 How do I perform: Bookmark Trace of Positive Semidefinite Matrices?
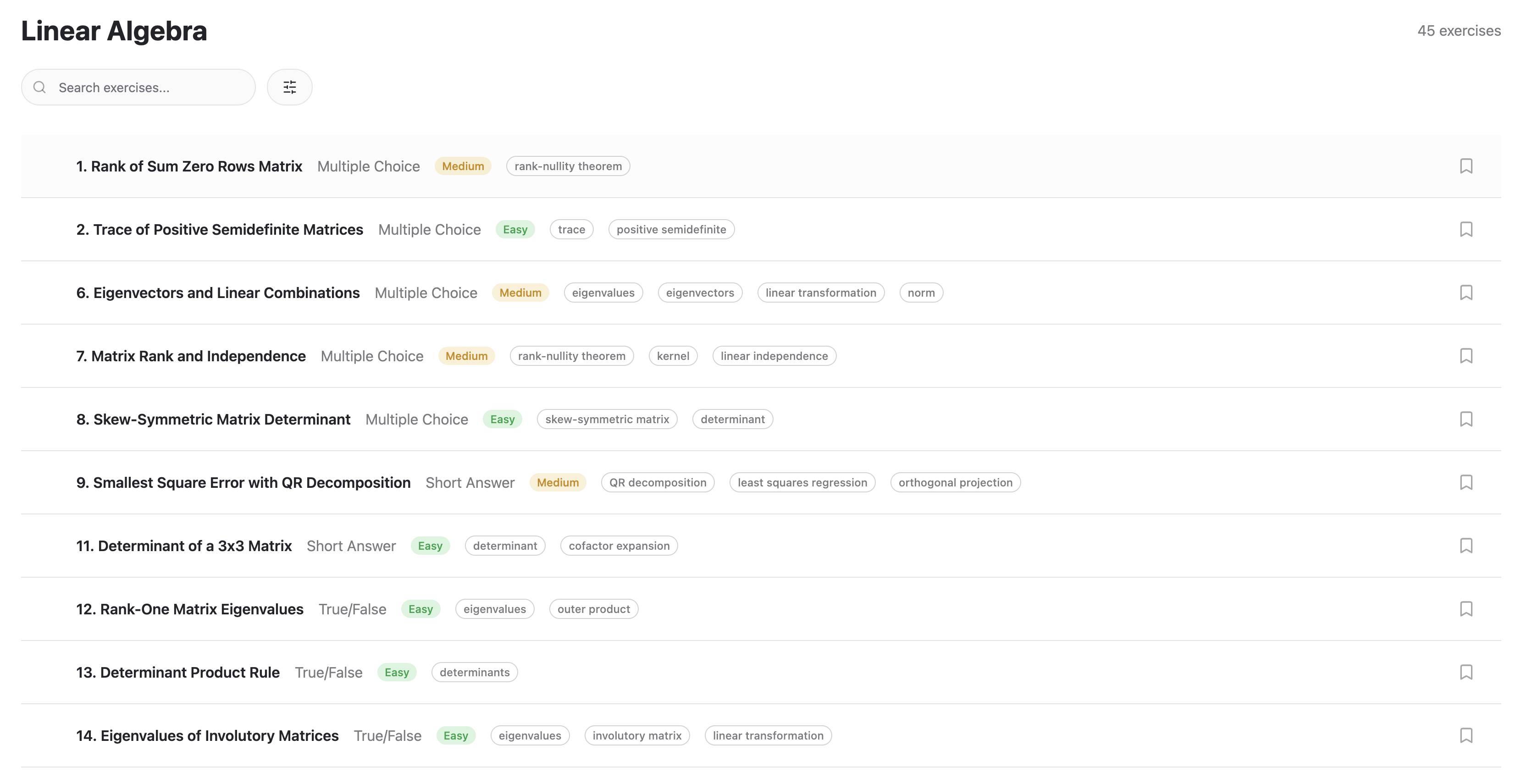coord(1466,229)
